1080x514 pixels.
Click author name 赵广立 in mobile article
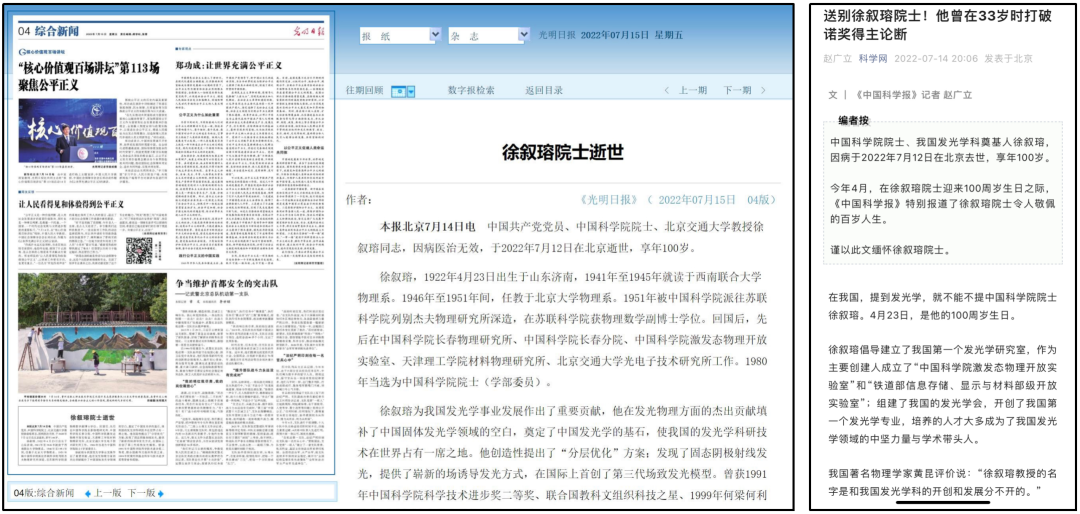pos(836,59)
